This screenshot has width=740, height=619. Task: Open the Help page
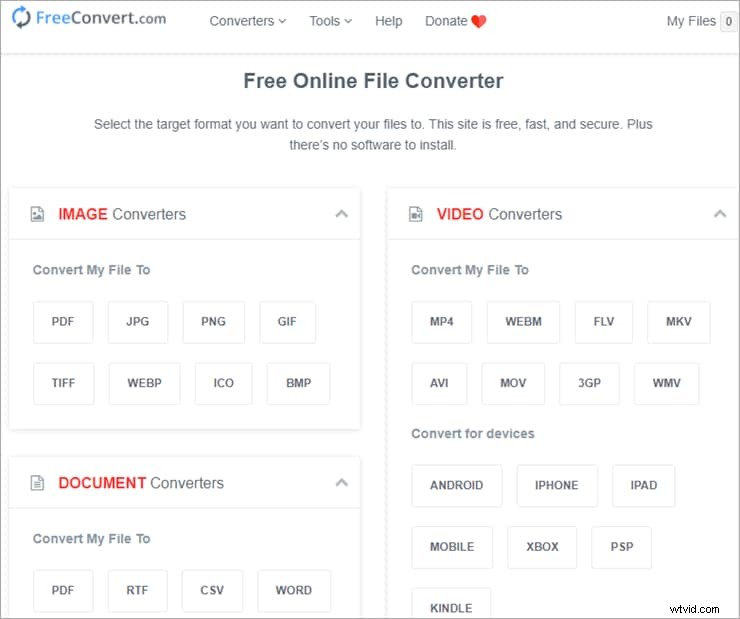point(389,21)
